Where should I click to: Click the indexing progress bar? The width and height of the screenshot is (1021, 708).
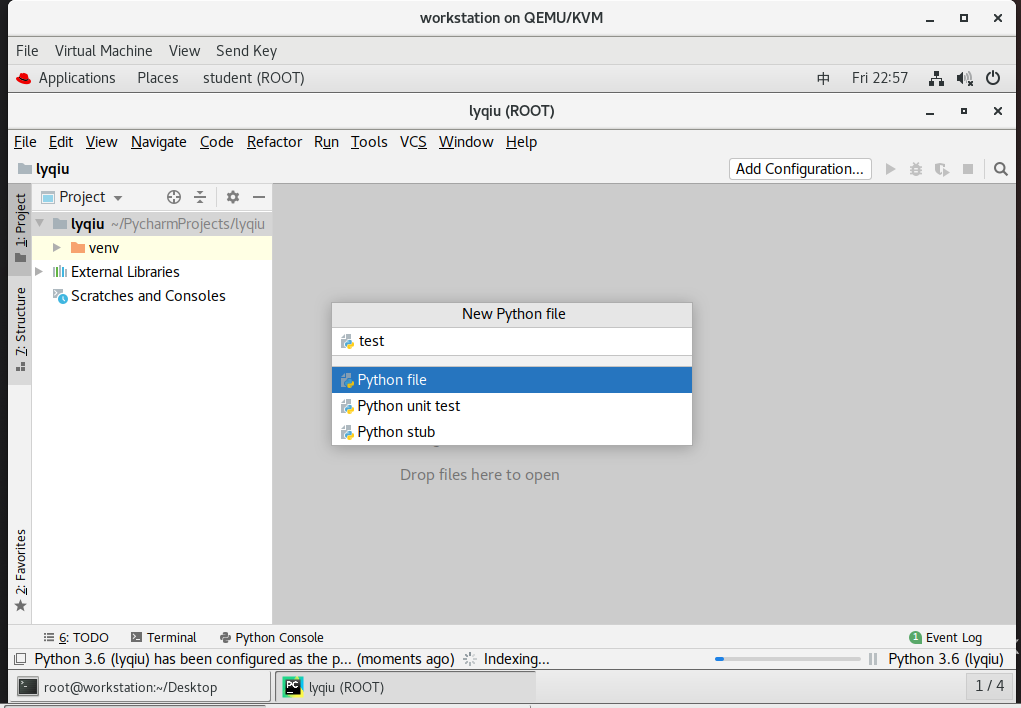point(787,659)
